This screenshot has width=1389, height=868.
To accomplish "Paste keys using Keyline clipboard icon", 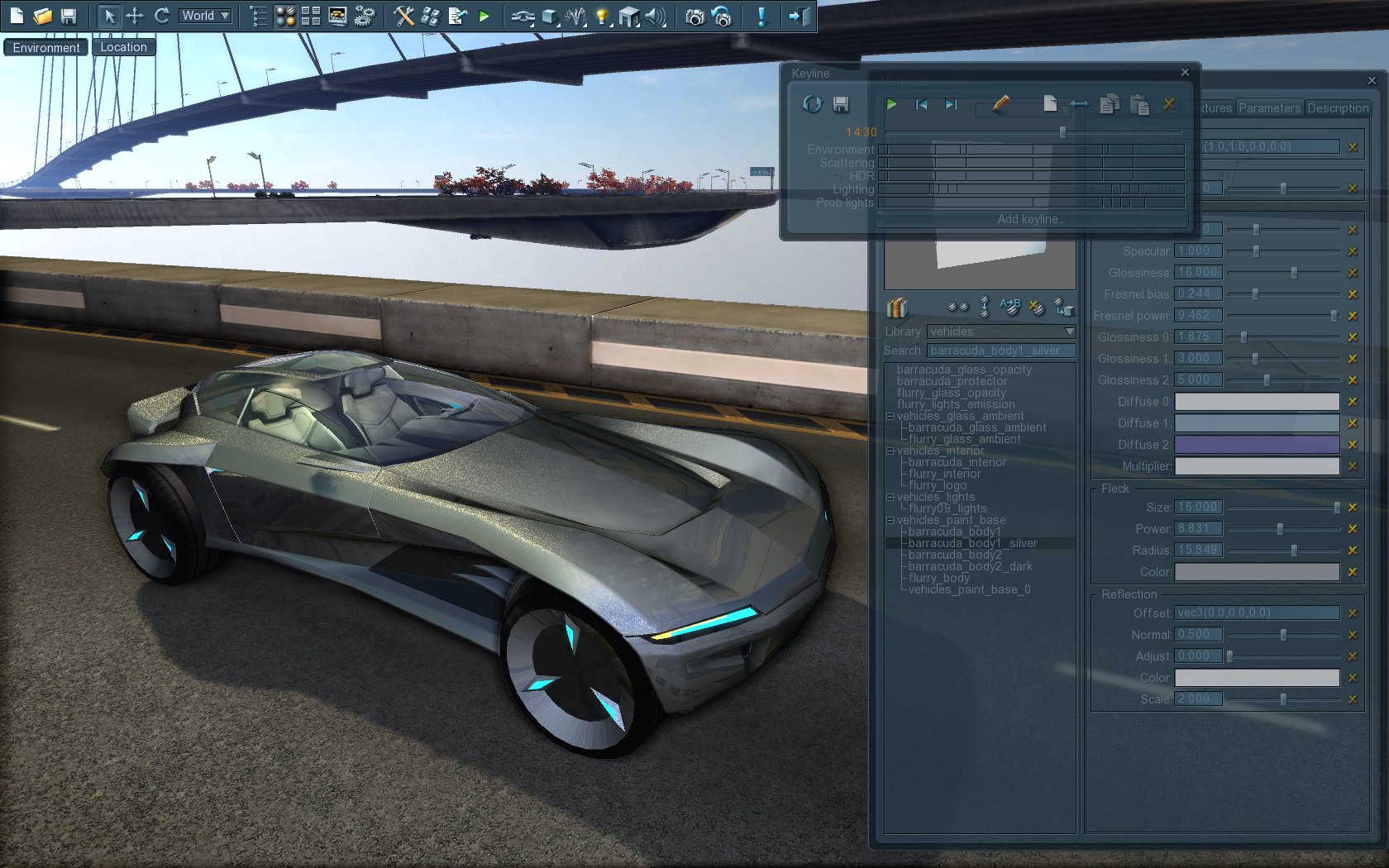I will pos(1139,104).
